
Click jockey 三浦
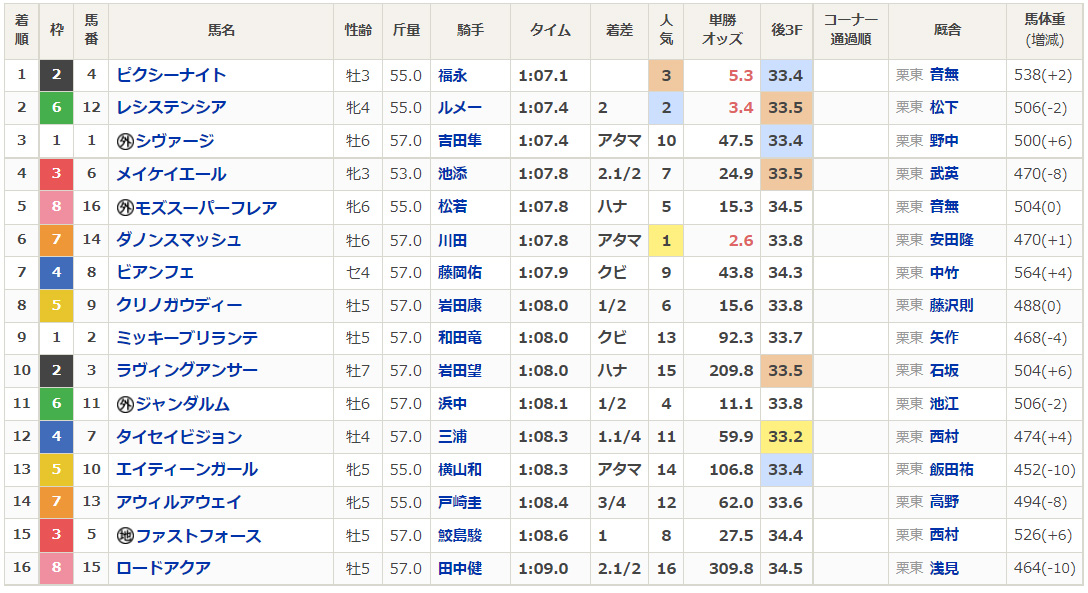[452, 436]
